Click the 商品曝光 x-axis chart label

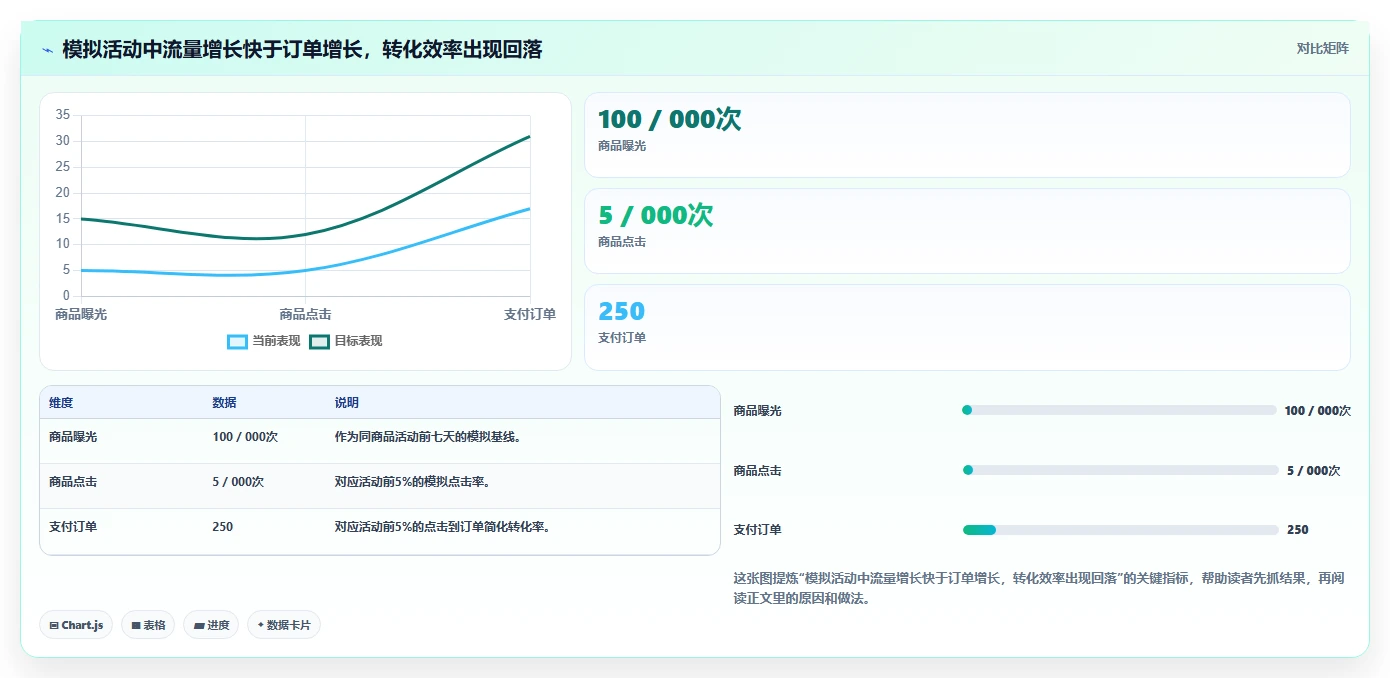click(x=81, y=314)
